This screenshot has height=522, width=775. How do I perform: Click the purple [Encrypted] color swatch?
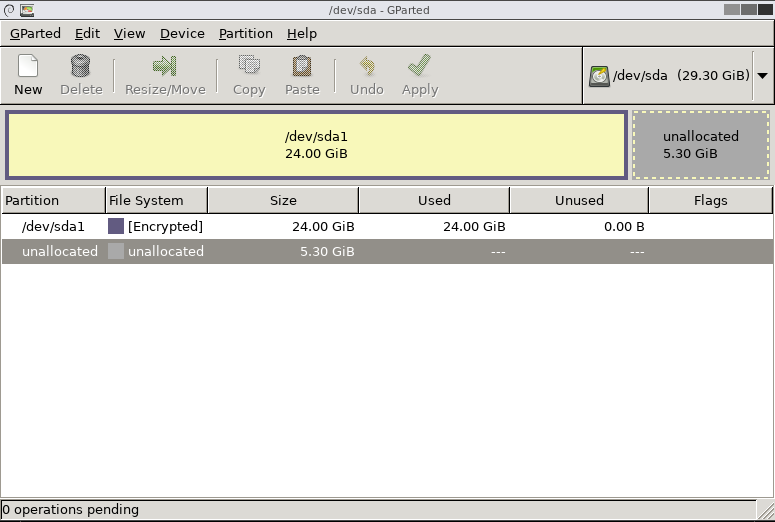point(116,226)
